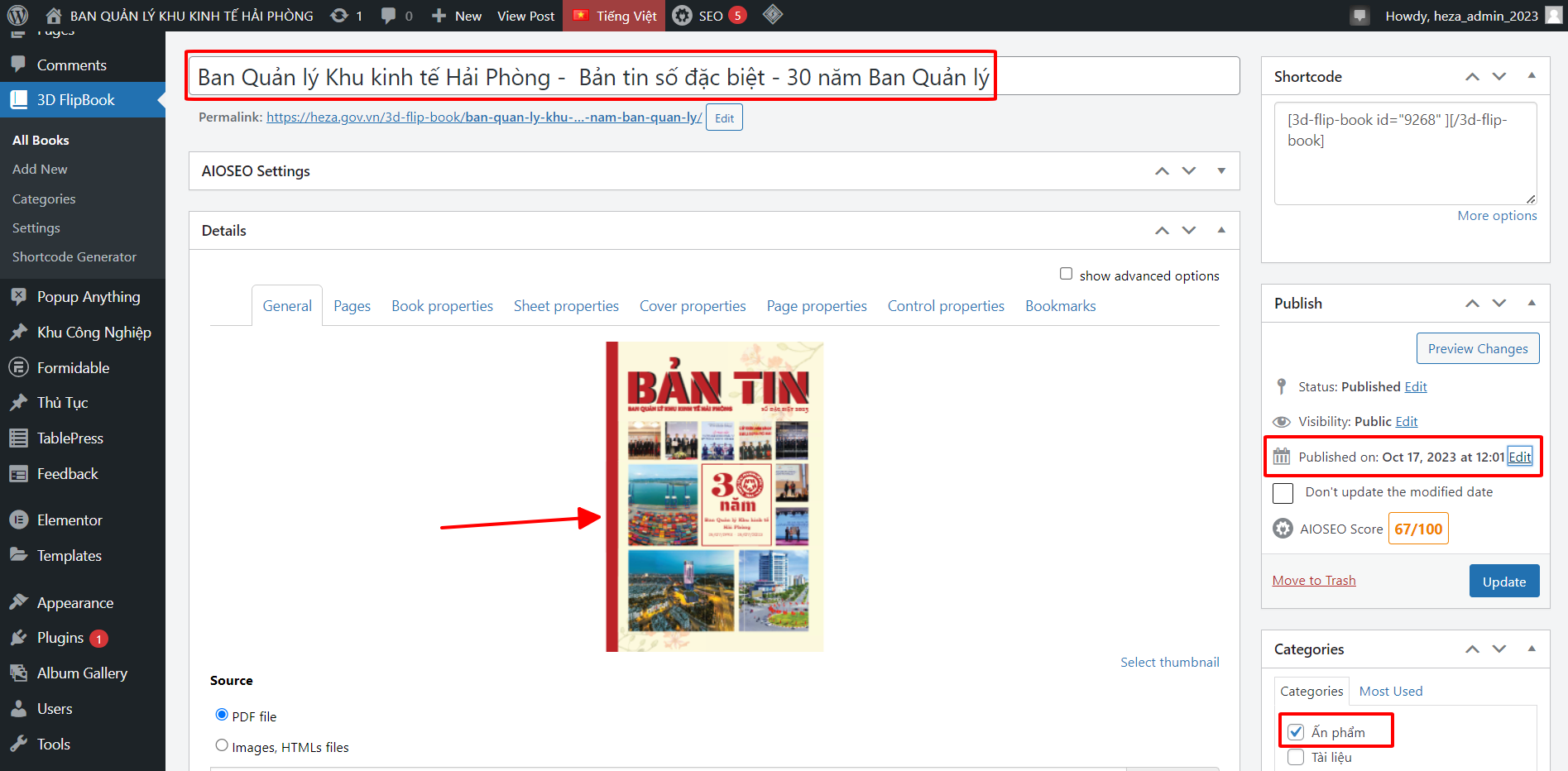Check Don't update the modified date
Image resolution: width=1568 pixels, height=771 pixels.
[1283, 493]
